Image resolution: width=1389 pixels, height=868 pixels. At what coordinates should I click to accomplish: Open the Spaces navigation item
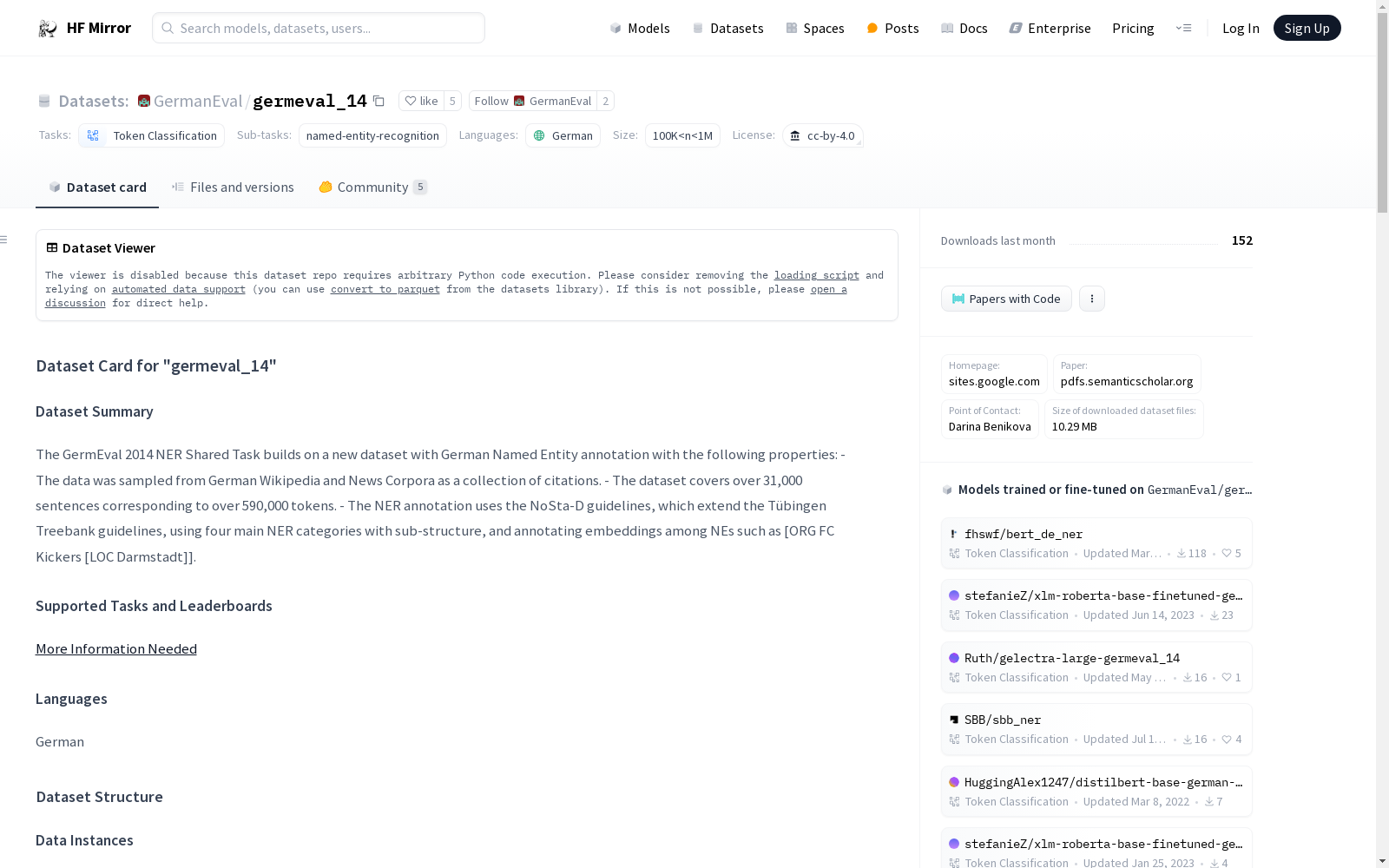(x=815, y=28)
